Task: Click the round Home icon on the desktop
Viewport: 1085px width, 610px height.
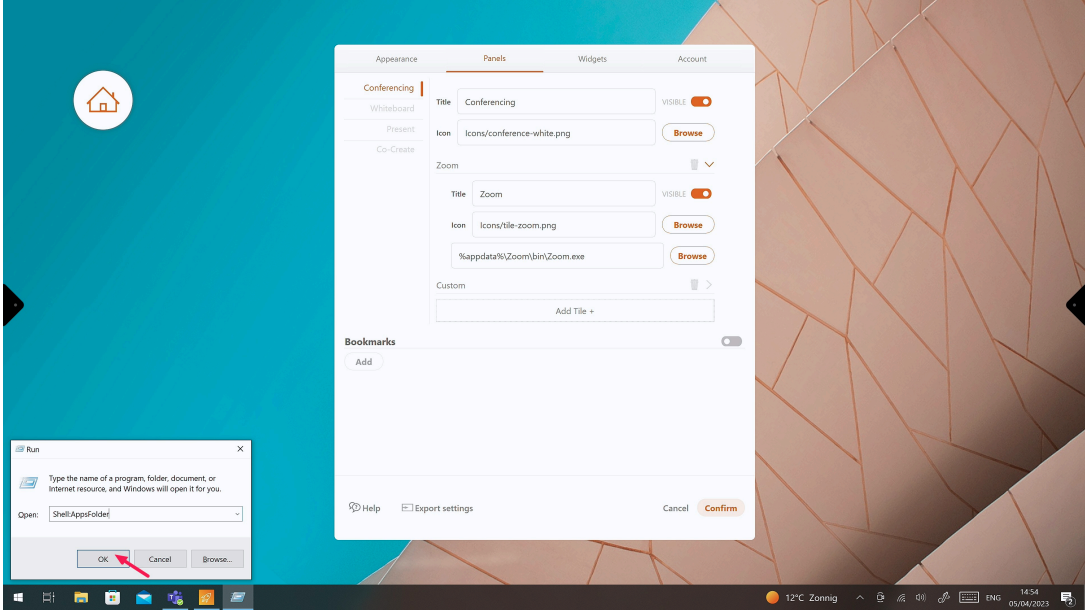Action: click(x=103, y=100)
